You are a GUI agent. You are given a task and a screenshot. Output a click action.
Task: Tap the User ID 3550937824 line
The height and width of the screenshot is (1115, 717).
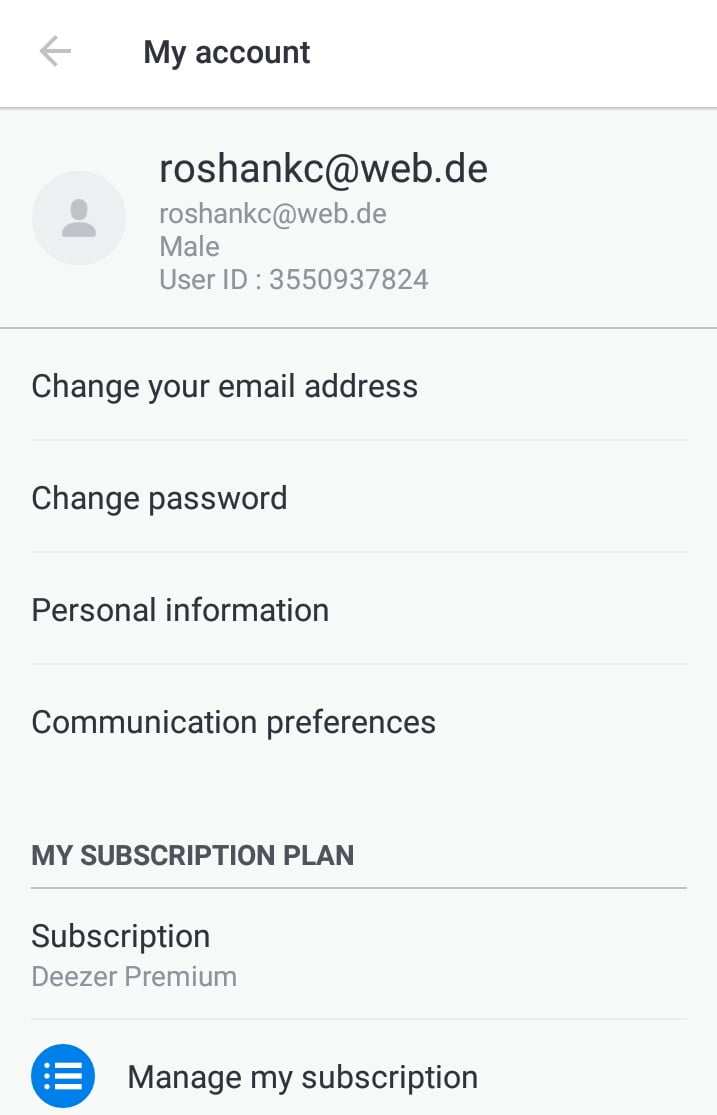point(294,279)
